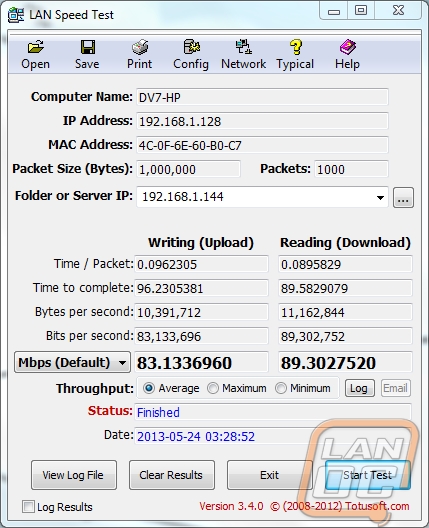
Task: Click LAN Speed Test title bar icon
Action: coord(16,15)
